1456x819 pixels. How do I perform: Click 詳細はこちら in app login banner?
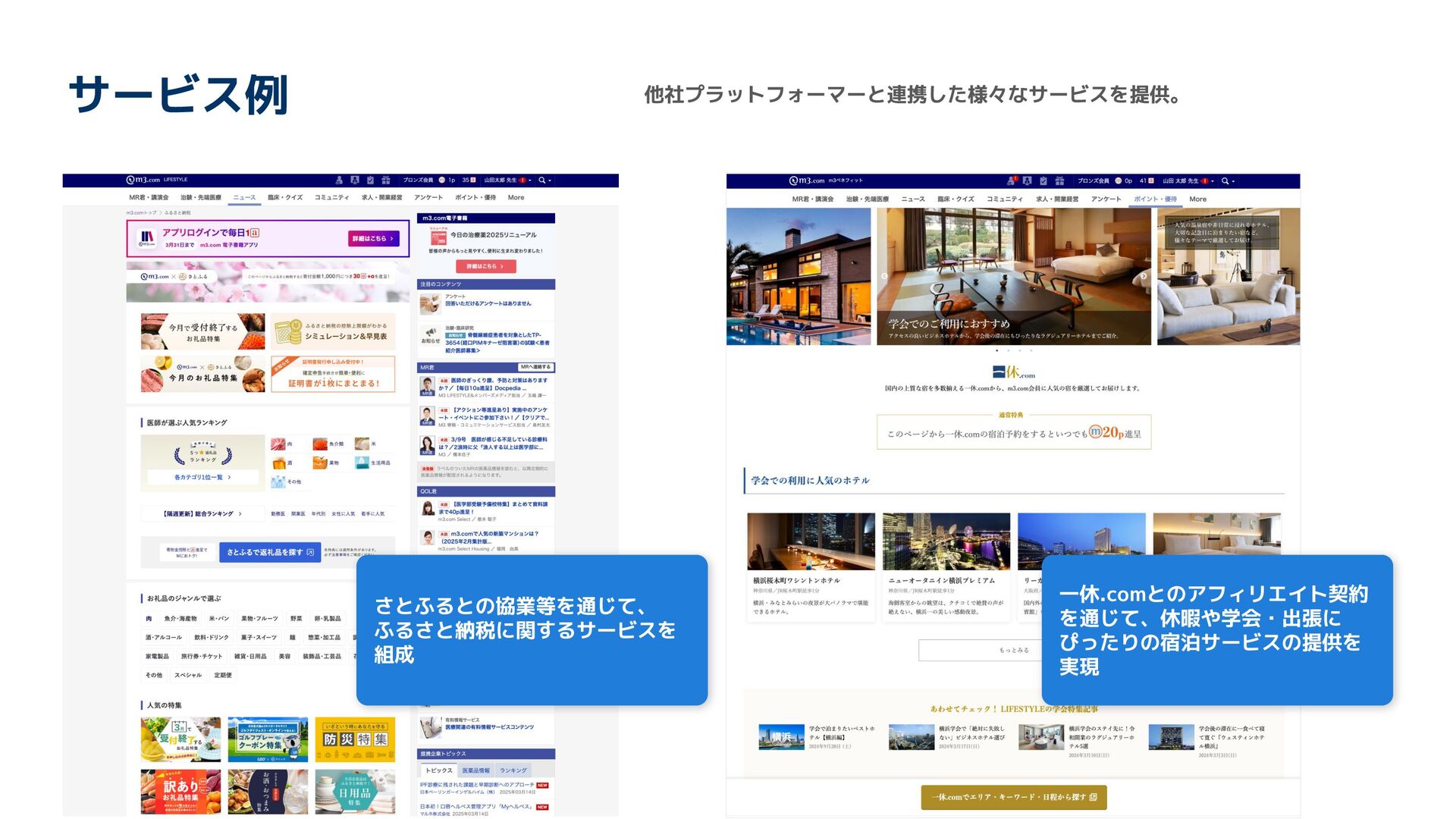(x=373, y=239)
